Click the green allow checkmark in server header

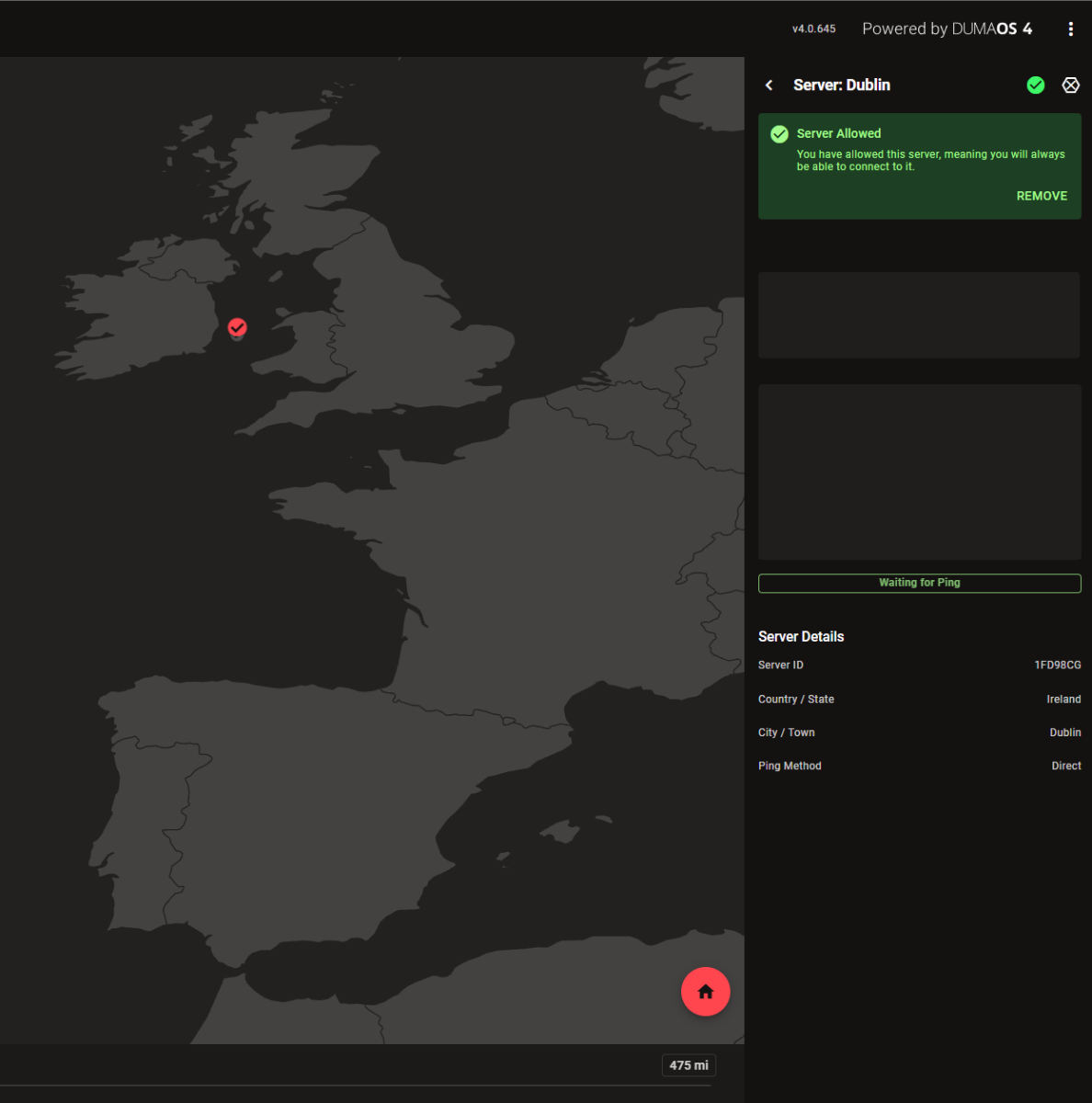(x=1036, y=85)
